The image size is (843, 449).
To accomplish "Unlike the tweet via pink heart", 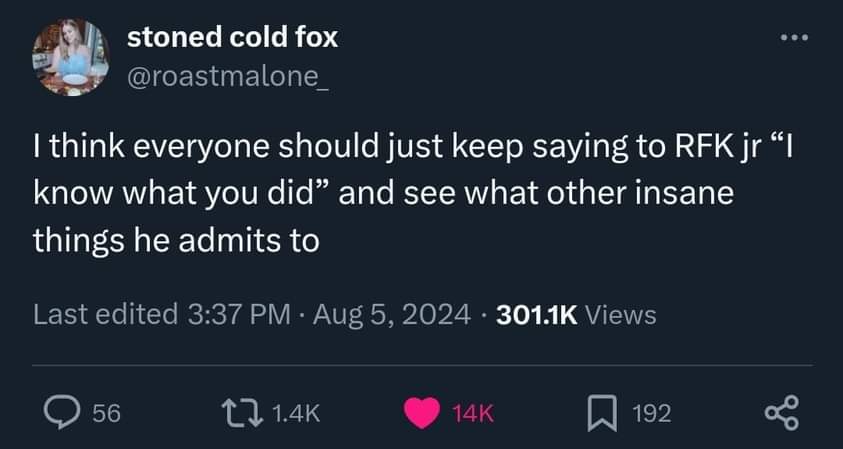I will pos(422,414).
